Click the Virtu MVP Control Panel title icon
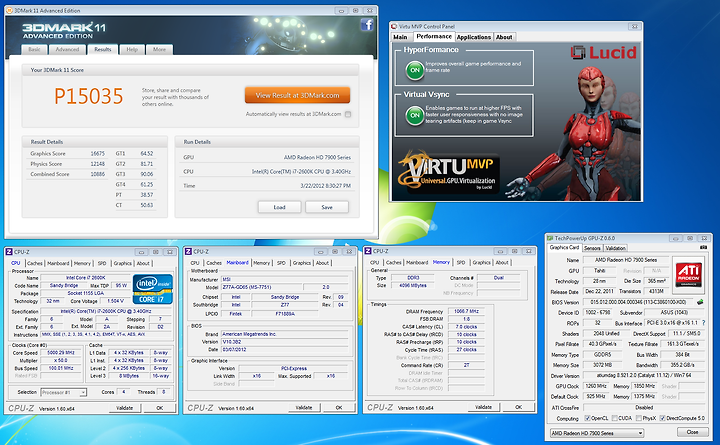This screenshot has width=720, height=445. 394,26
